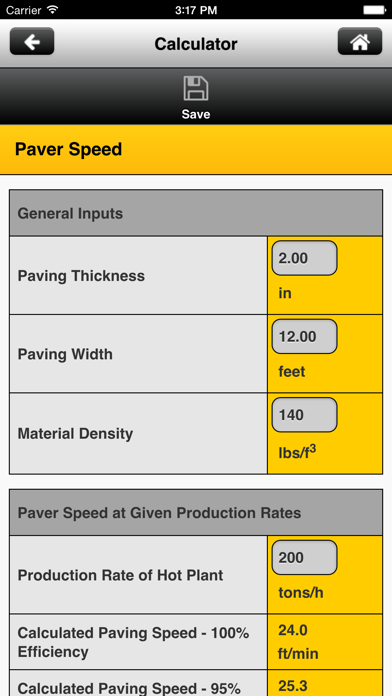392x696 pixels.
Task: Tap Paver Speed at Given Production Rates header
Action: (x=196, y=513)
